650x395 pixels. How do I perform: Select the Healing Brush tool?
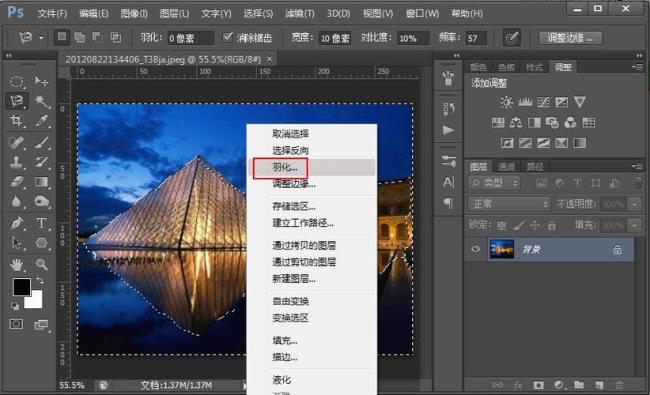[x=17, y=143]
